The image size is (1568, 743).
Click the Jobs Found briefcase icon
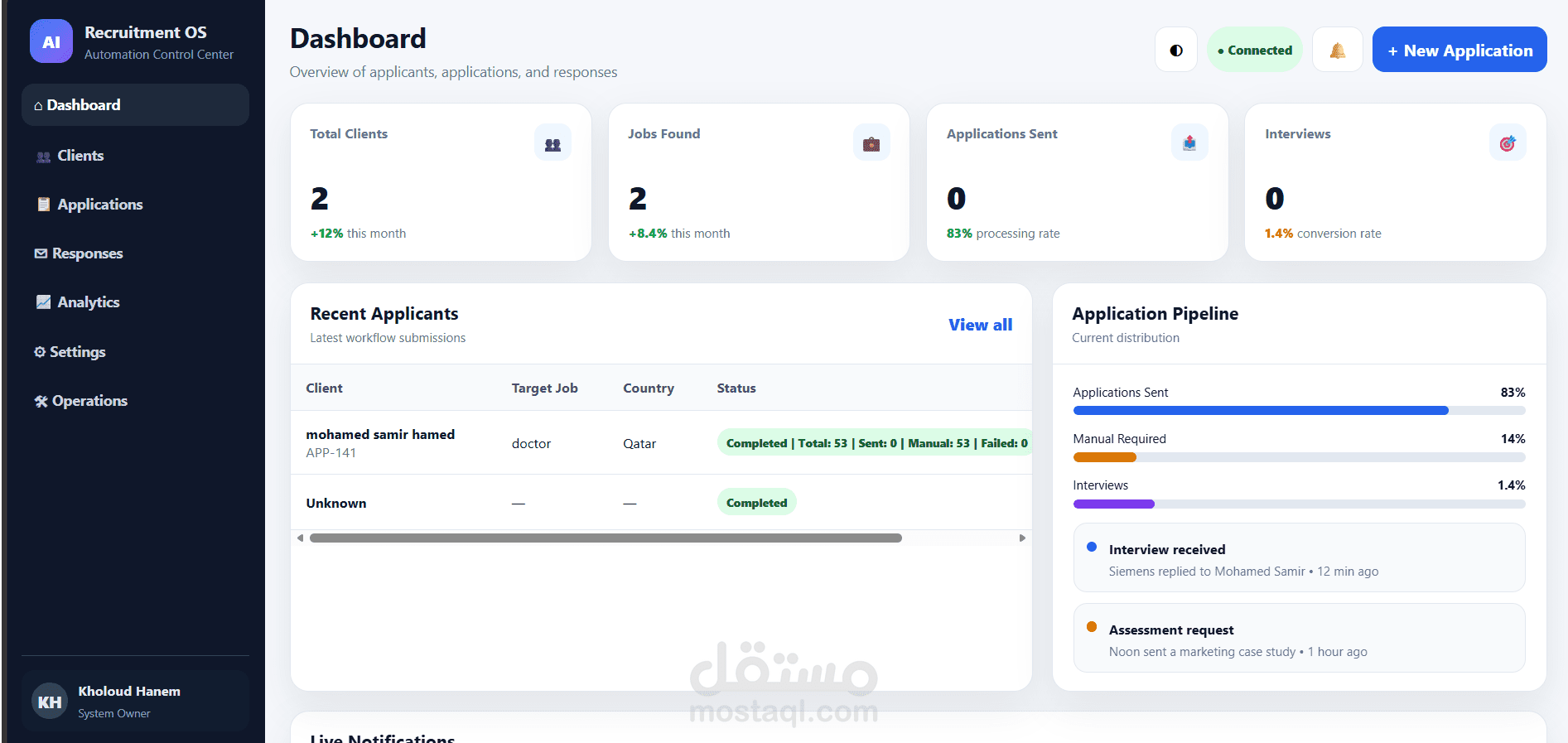tap(871, 144)
